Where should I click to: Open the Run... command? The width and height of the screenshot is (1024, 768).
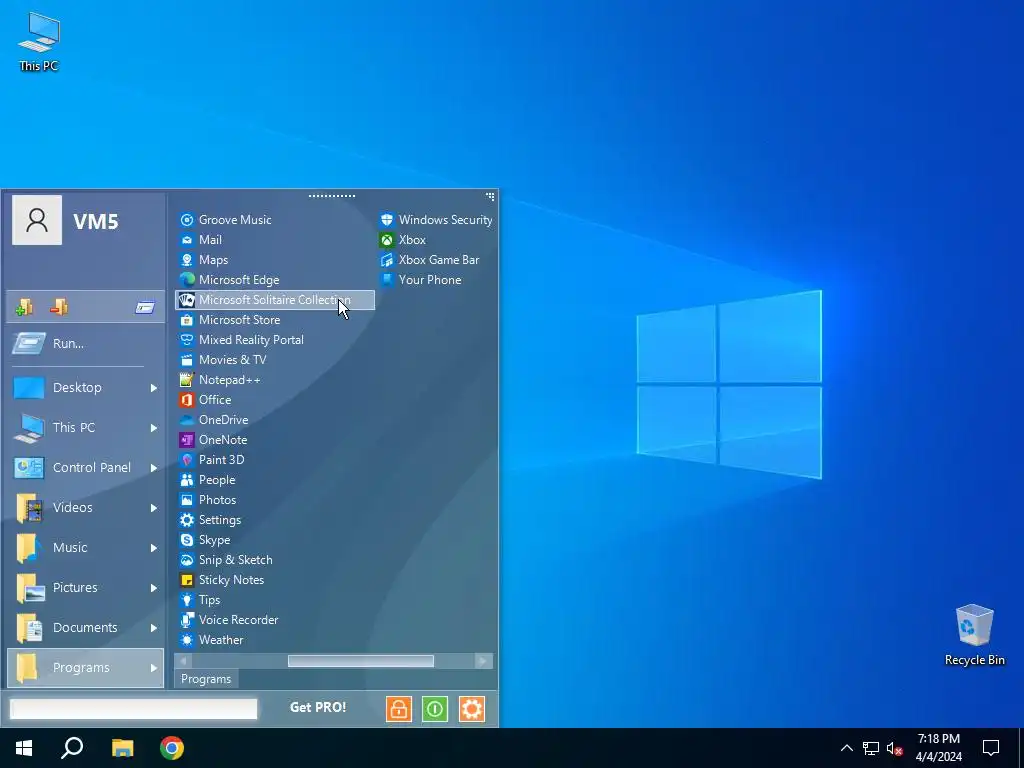85,344
